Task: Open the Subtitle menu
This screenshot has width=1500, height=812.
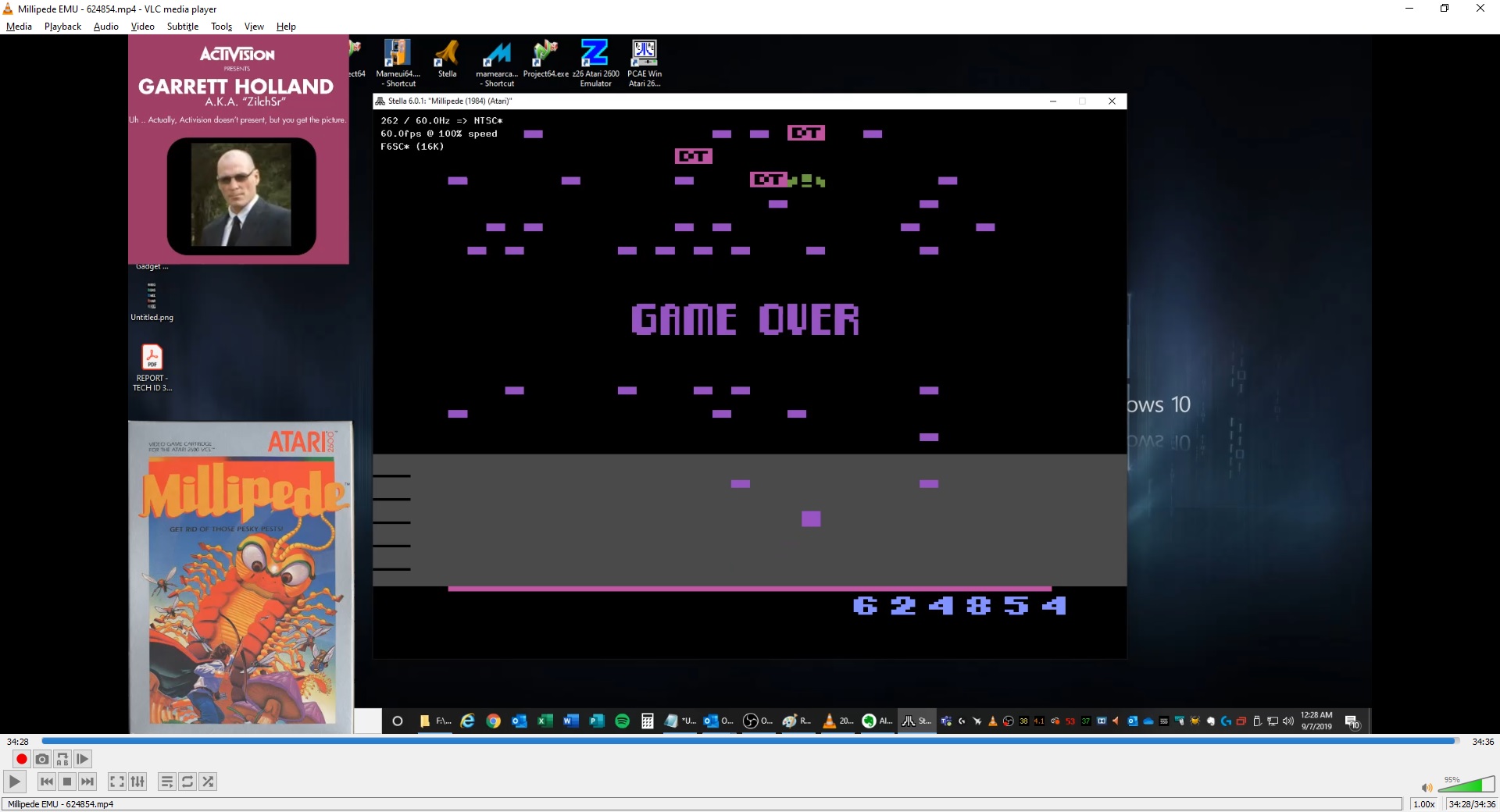Action: pyautogui.click(x=183, y=27)
